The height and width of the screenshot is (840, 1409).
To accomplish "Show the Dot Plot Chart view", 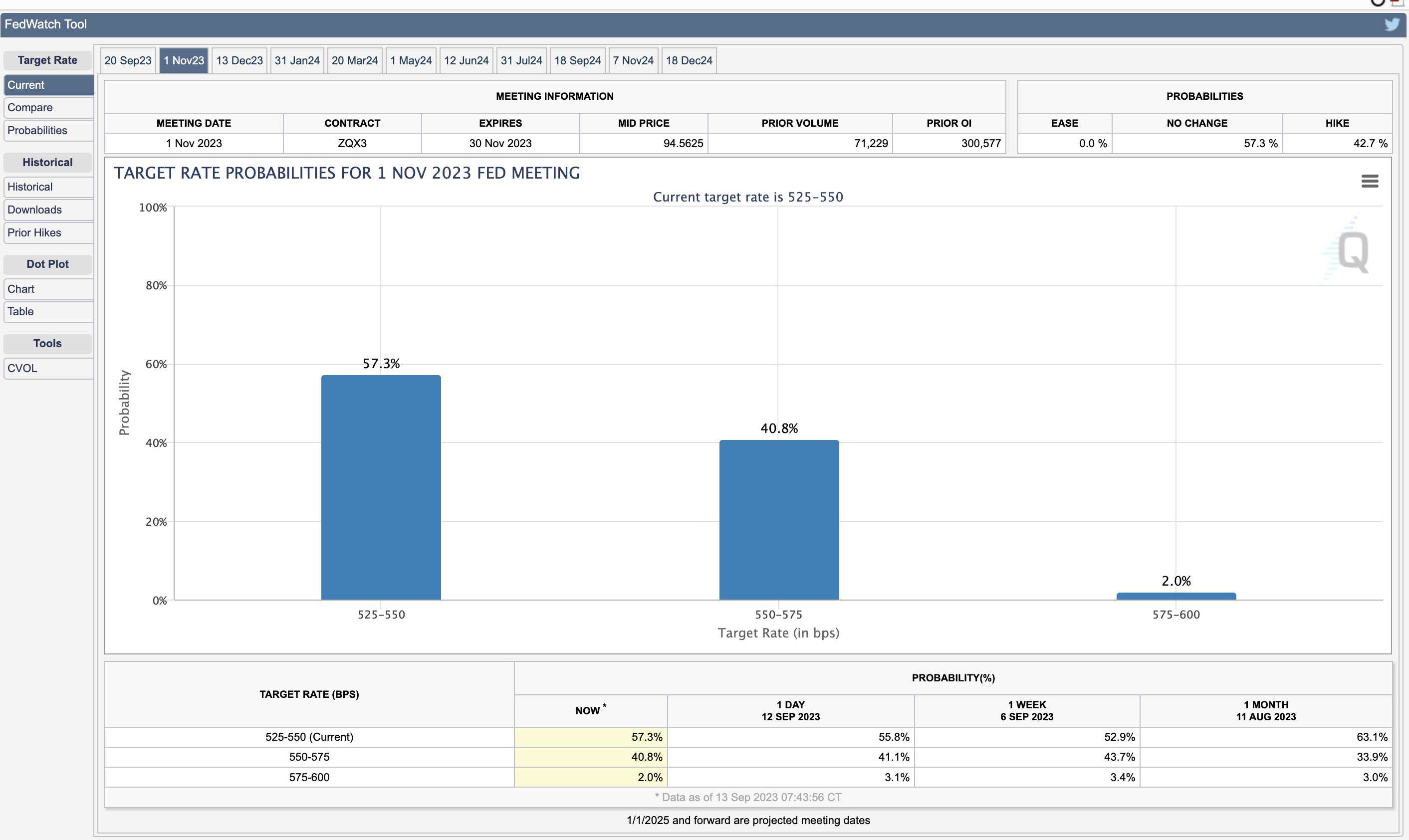I will click(48, 289).
